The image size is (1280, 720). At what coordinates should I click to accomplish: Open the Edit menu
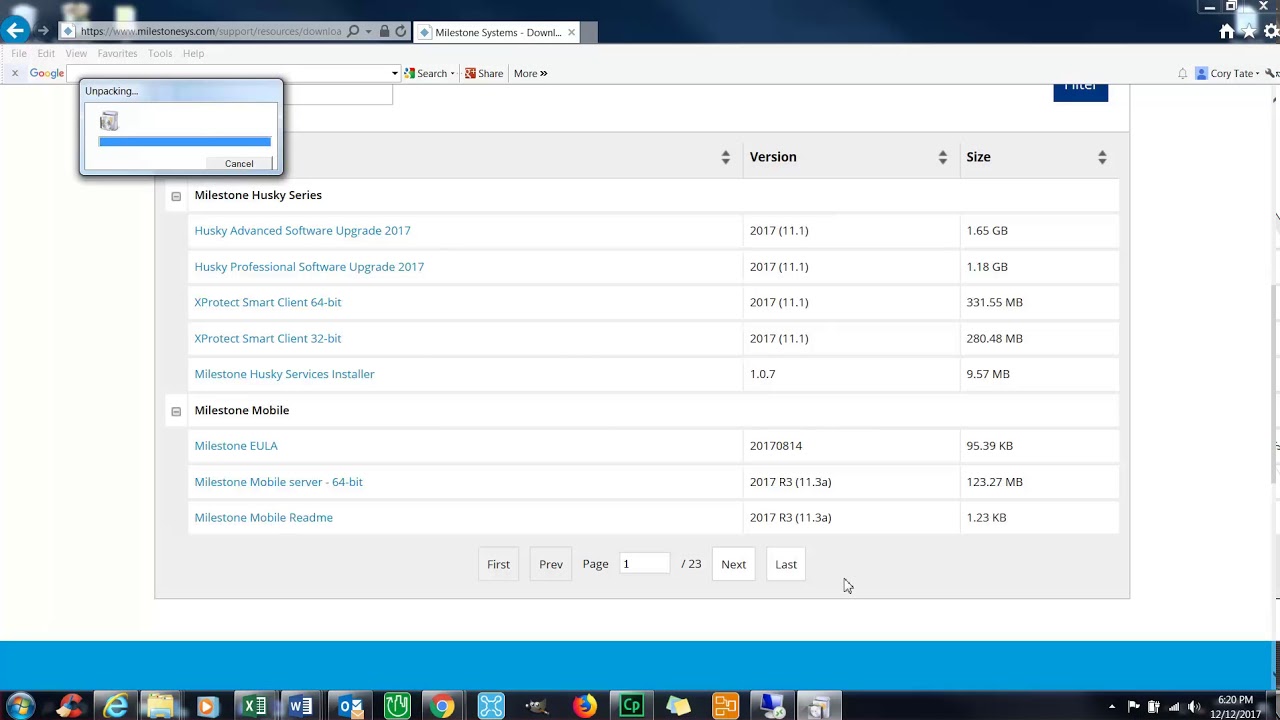[x=46, y=53]
